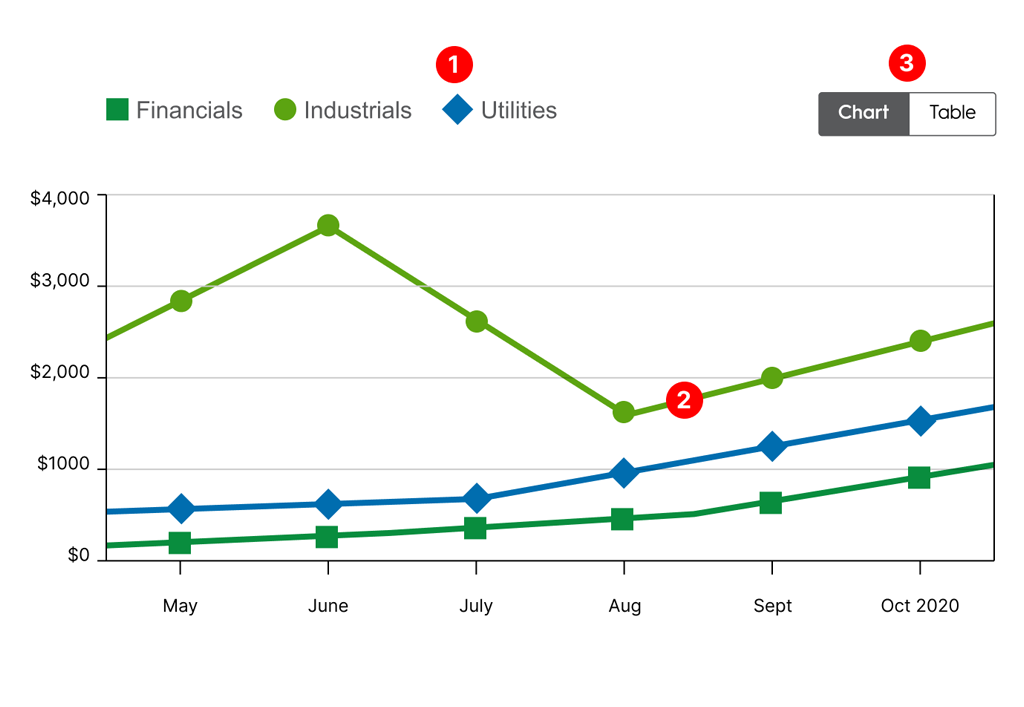This screenshot has width=1024, height=707.
Task: Click the Industrials circle marker for July
Action: [476, 321]
